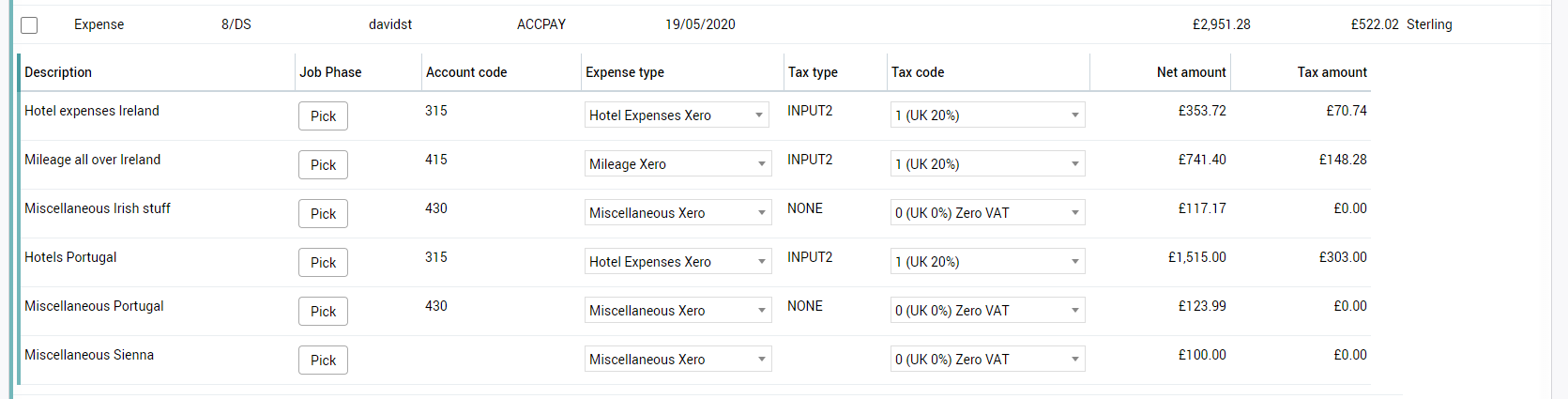Tick the Expense row checkbox

point(29,25)
